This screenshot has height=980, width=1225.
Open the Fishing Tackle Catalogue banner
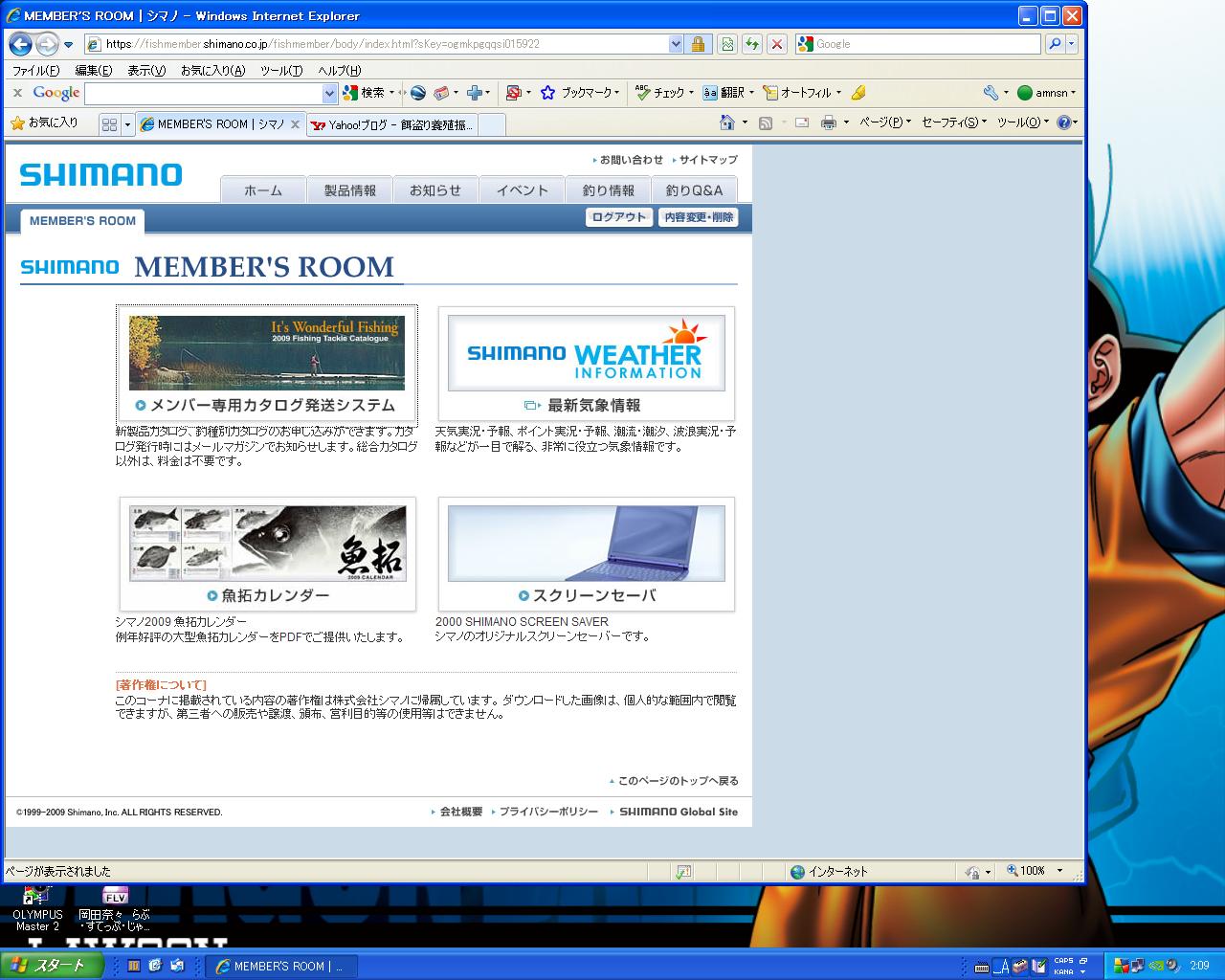point(267,364)
